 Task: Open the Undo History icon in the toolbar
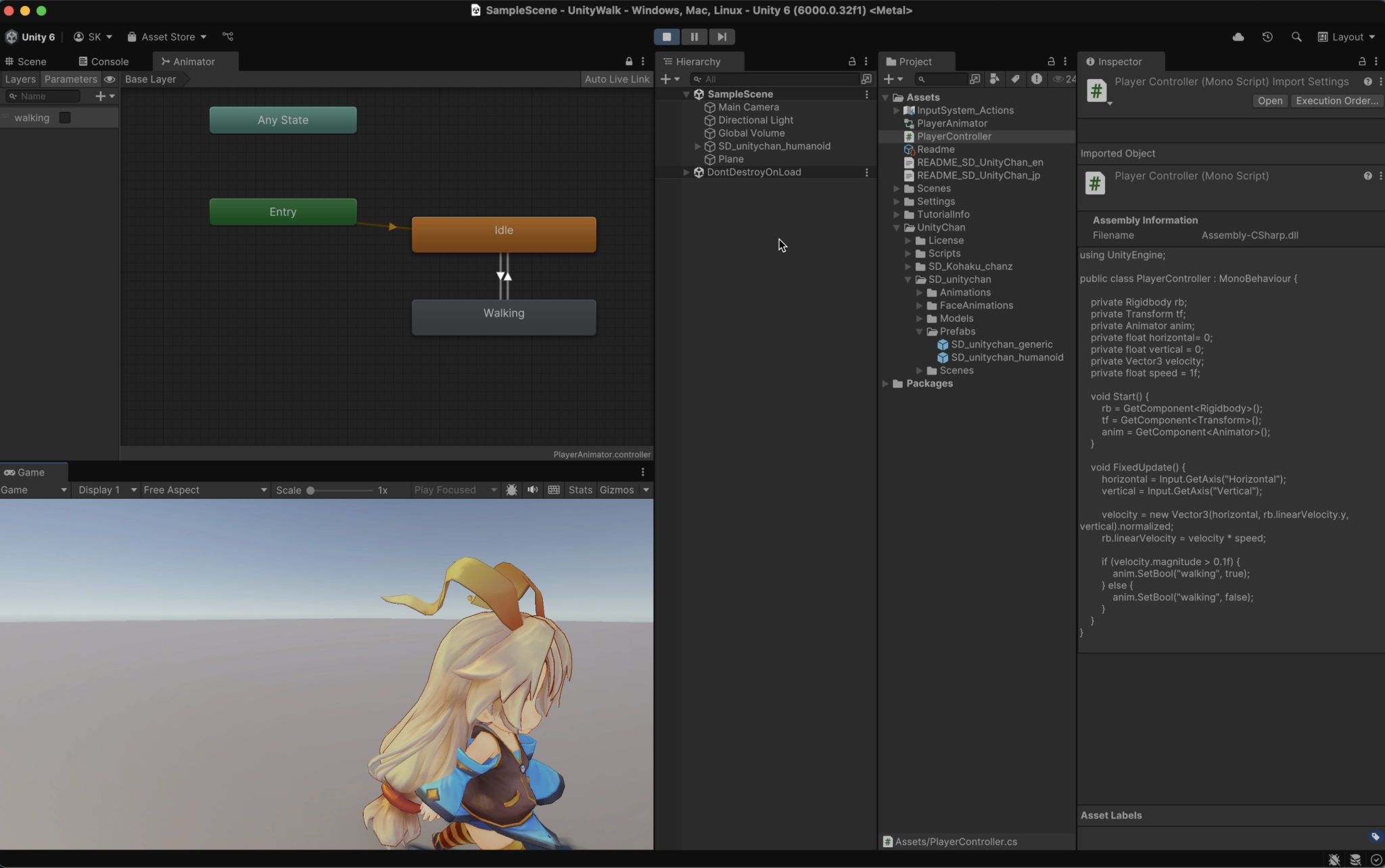[1267, 37]
